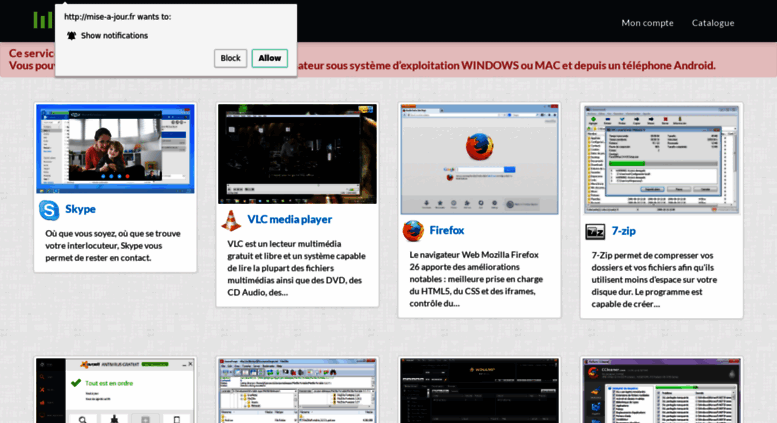
Task: Open the 7-zip title link
Action: [x=623, y=231]
